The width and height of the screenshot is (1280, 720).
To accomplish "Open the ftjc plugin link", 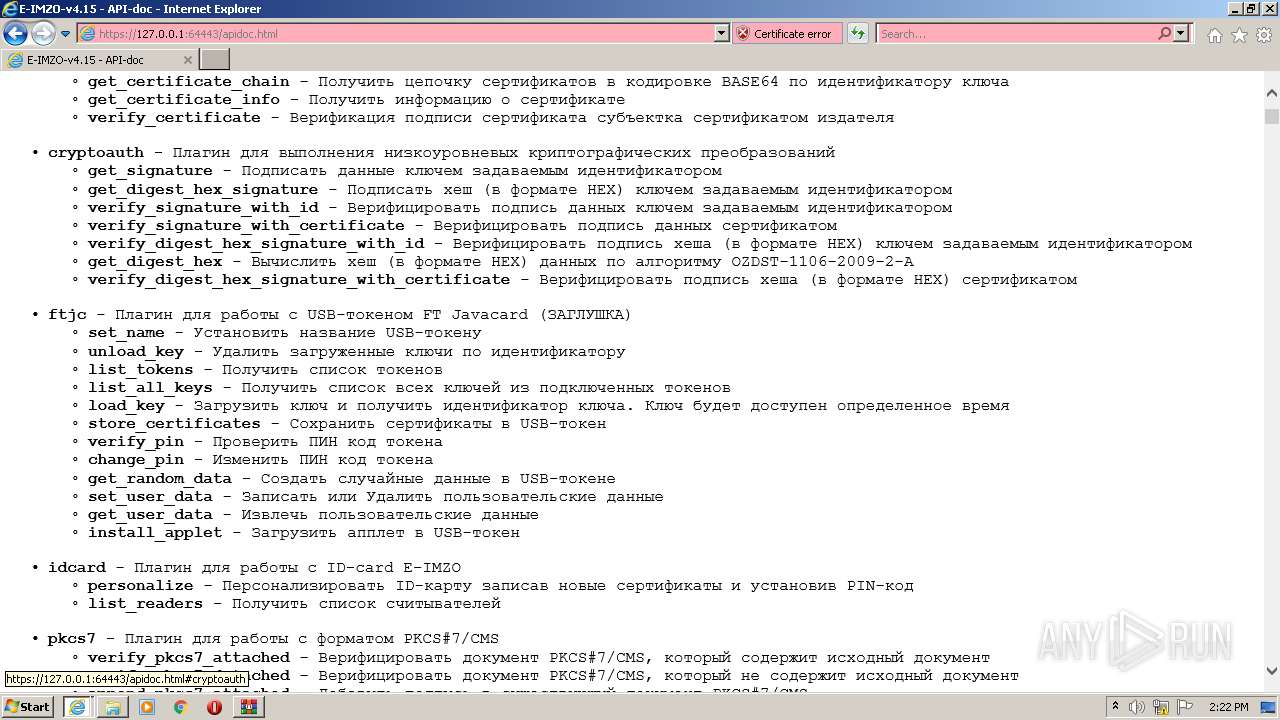I will tap(67, 315).
